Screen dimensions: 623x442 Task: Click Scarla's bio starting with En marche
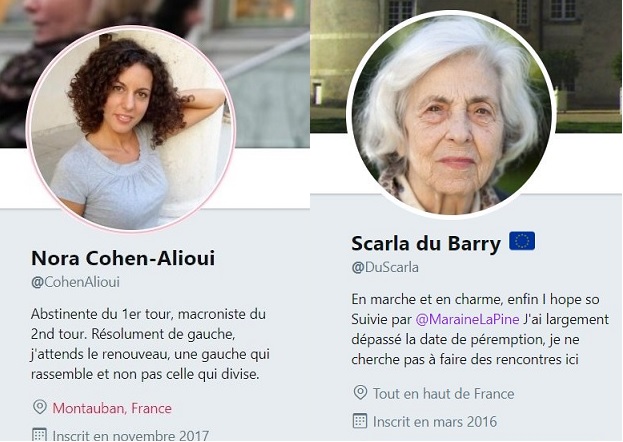pos(480,329)
